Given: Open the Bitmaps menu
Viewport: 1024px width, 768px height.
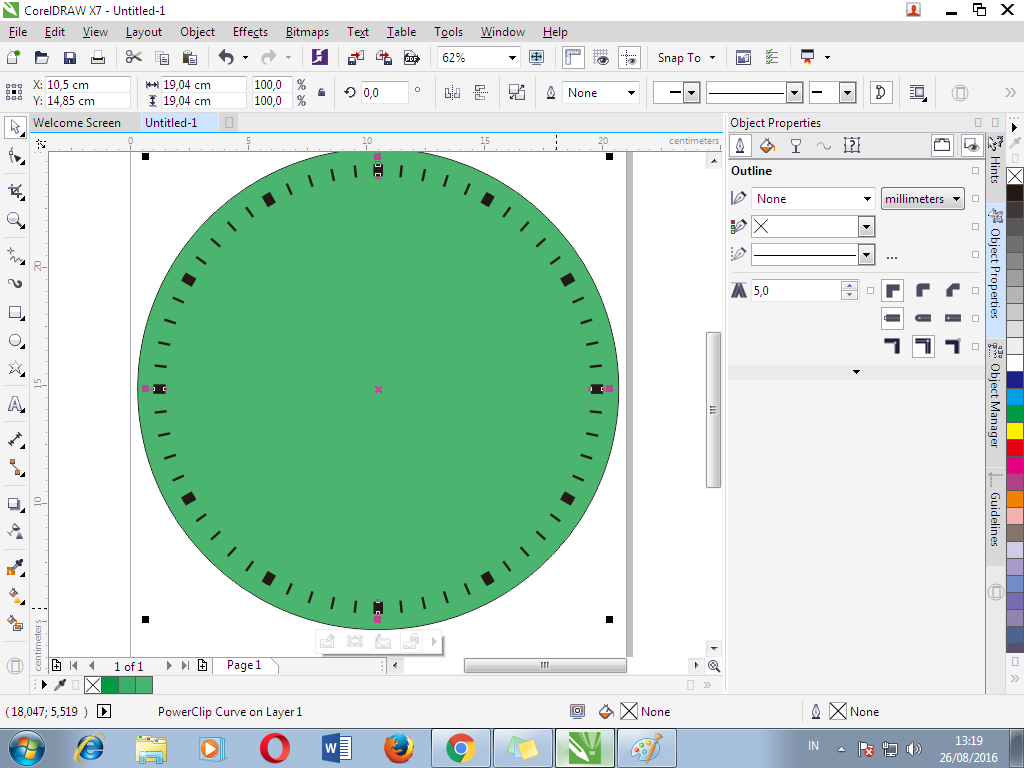Looking at the screenshot, I should click(307, 31).
